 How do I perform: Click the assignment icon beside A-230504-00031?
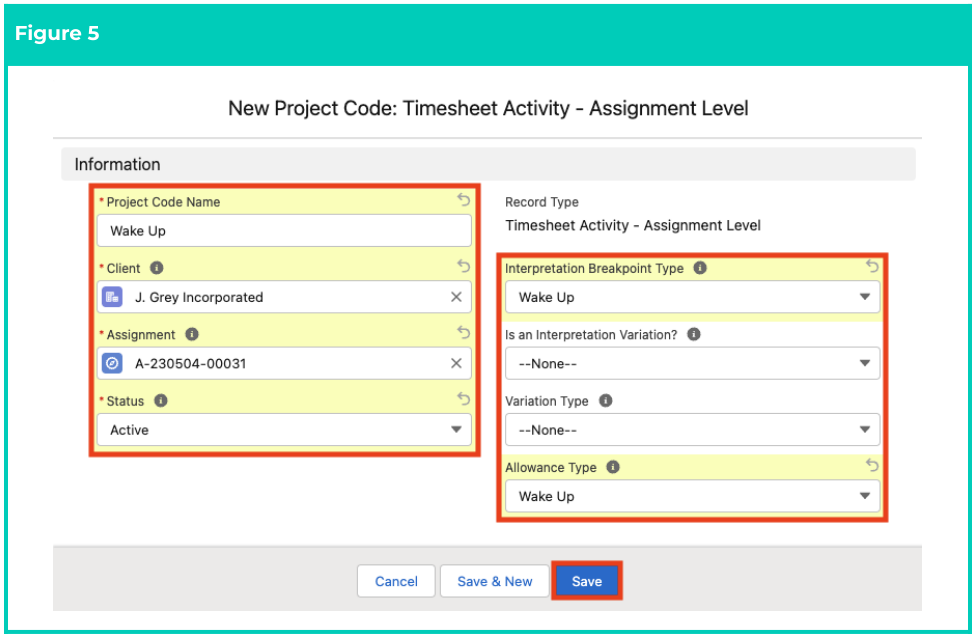[x=112, y=363]
